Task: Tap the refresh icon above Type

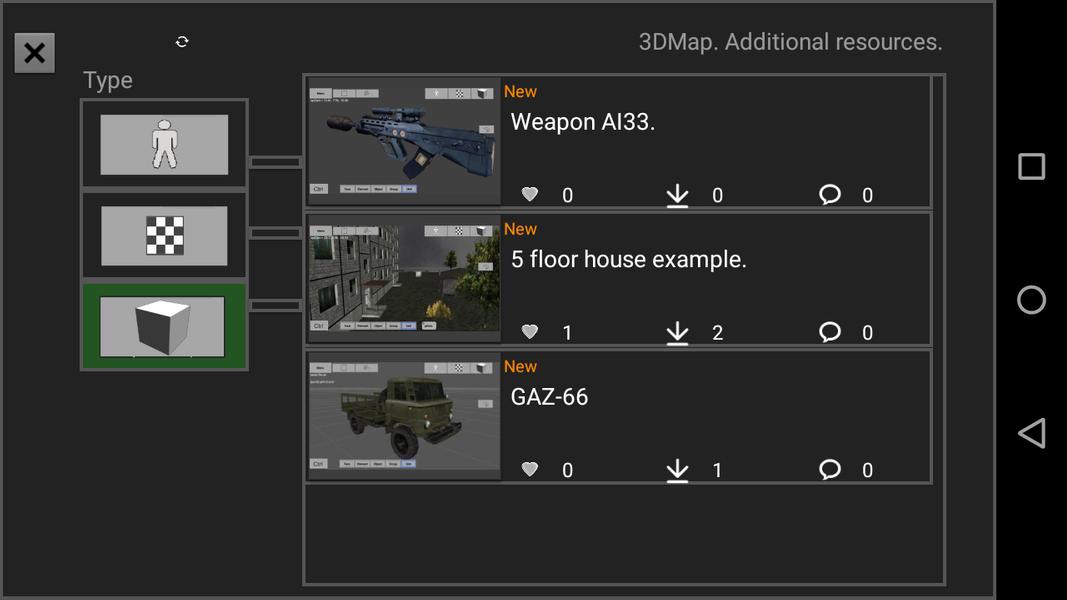Action: point(182,42)
